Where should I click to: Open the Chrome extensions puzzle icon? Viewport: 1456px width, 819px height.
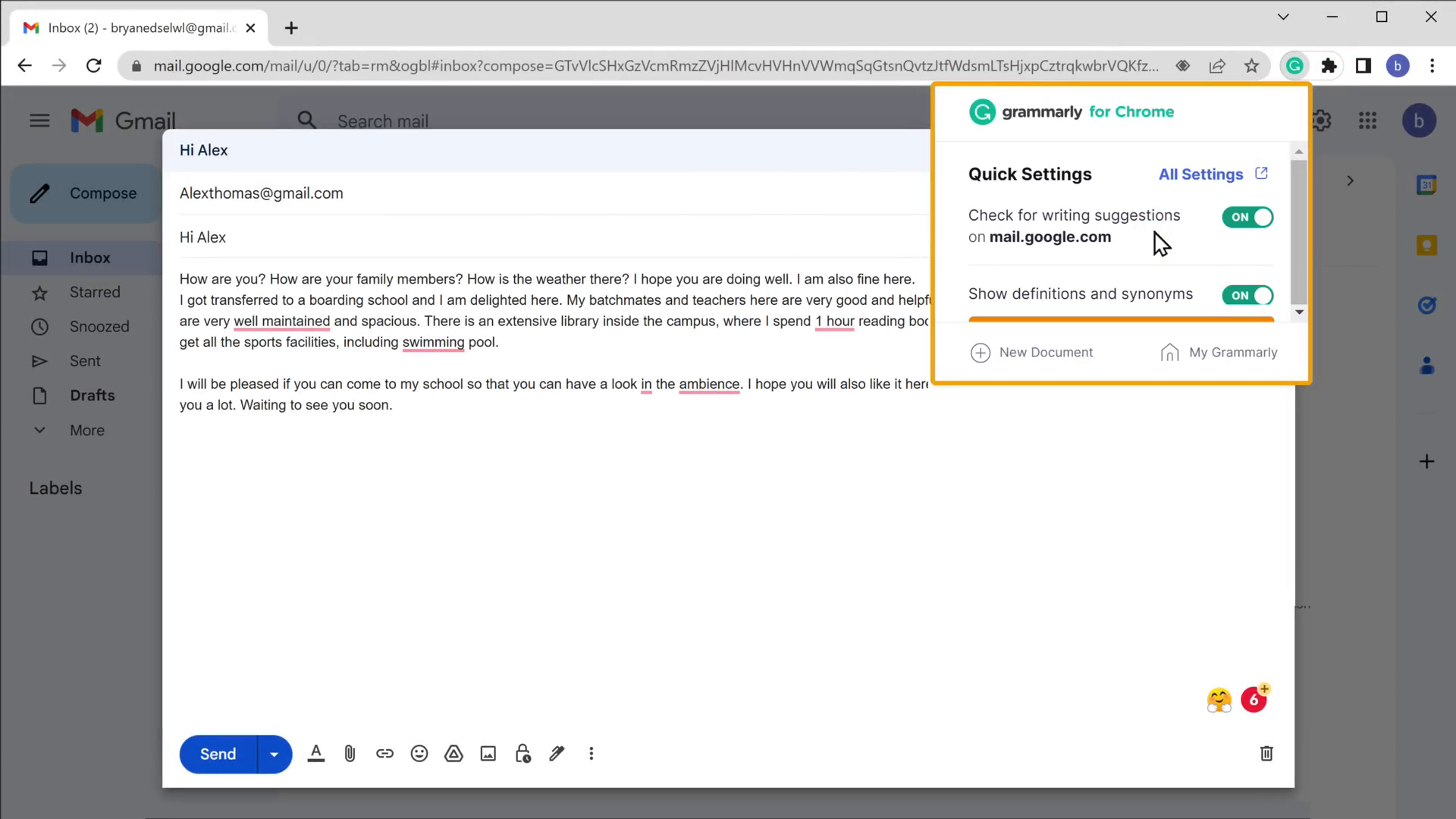(x=1329, y=66)
